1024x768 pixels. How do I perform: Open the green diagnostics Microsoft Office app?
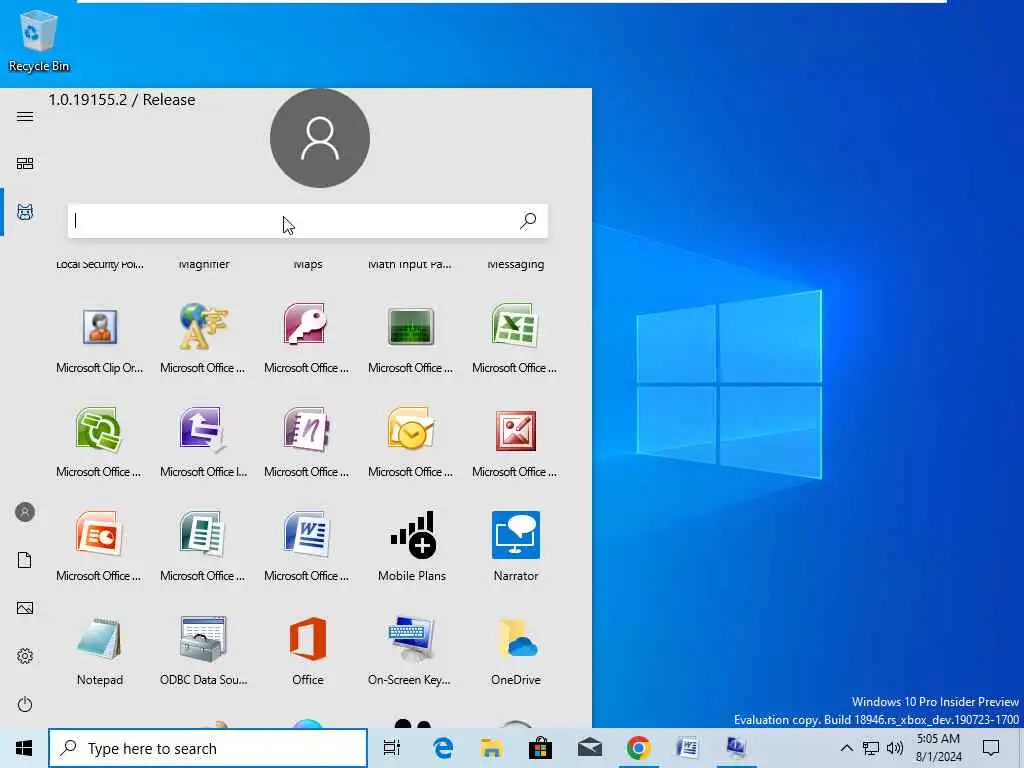411,339
